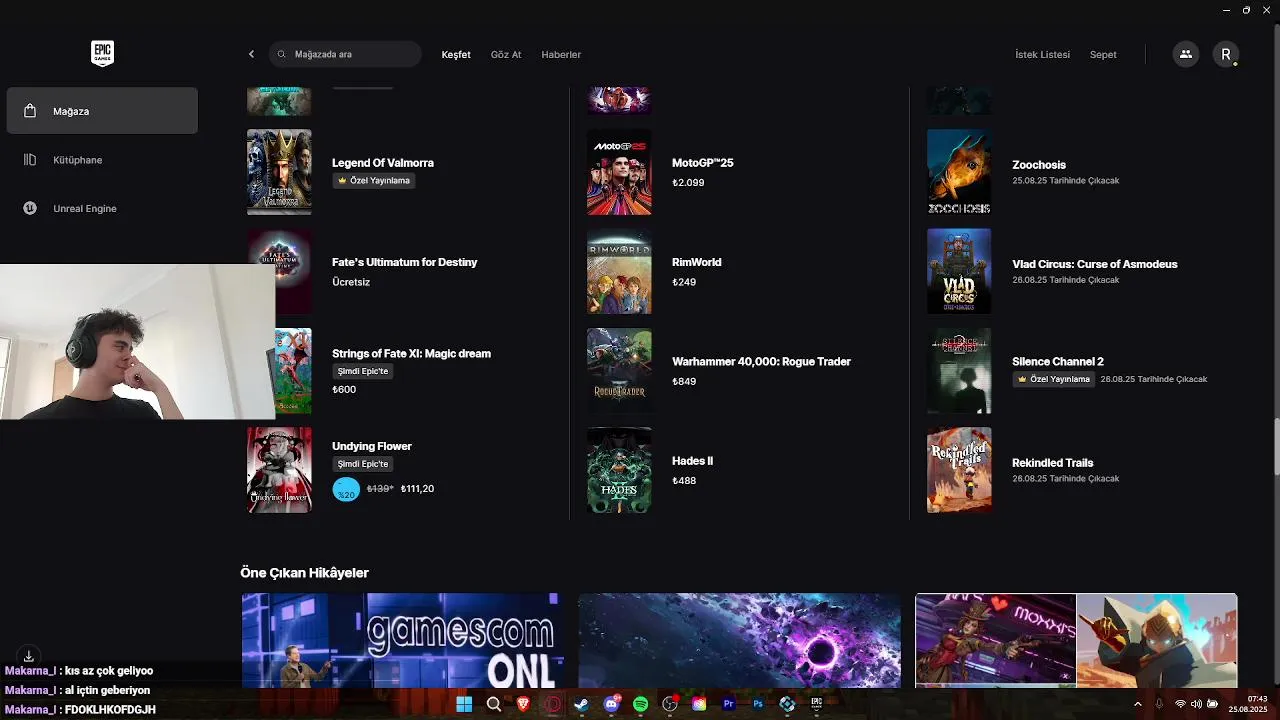Open Fate's Ultimatum for Destiny title
This screenshot has height=720, width=1280.
tap(404, 262)
